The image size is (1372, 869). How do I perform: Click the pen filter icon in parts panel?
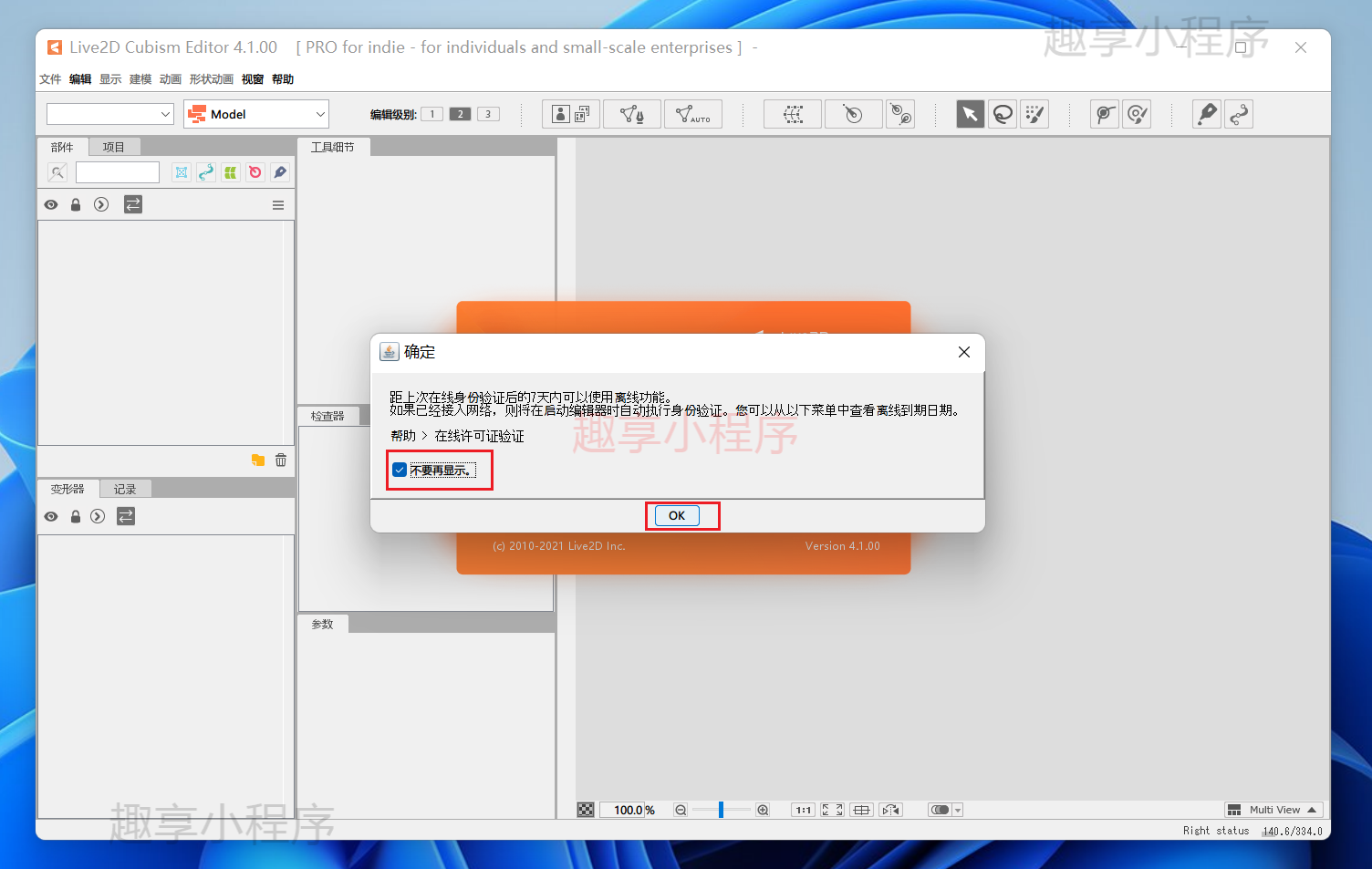point(280,172)
